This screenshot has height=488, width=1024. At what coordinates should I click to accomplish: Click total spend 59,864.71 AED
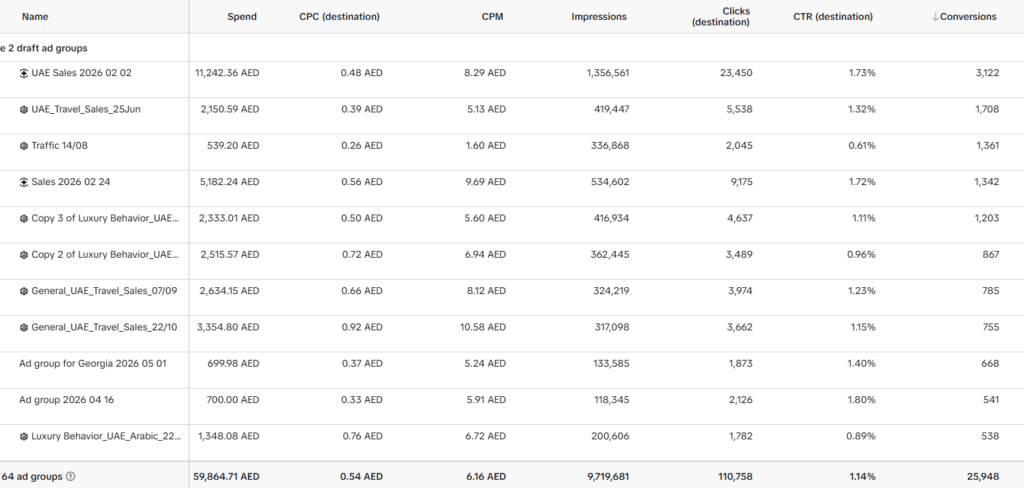coord(226,476)
